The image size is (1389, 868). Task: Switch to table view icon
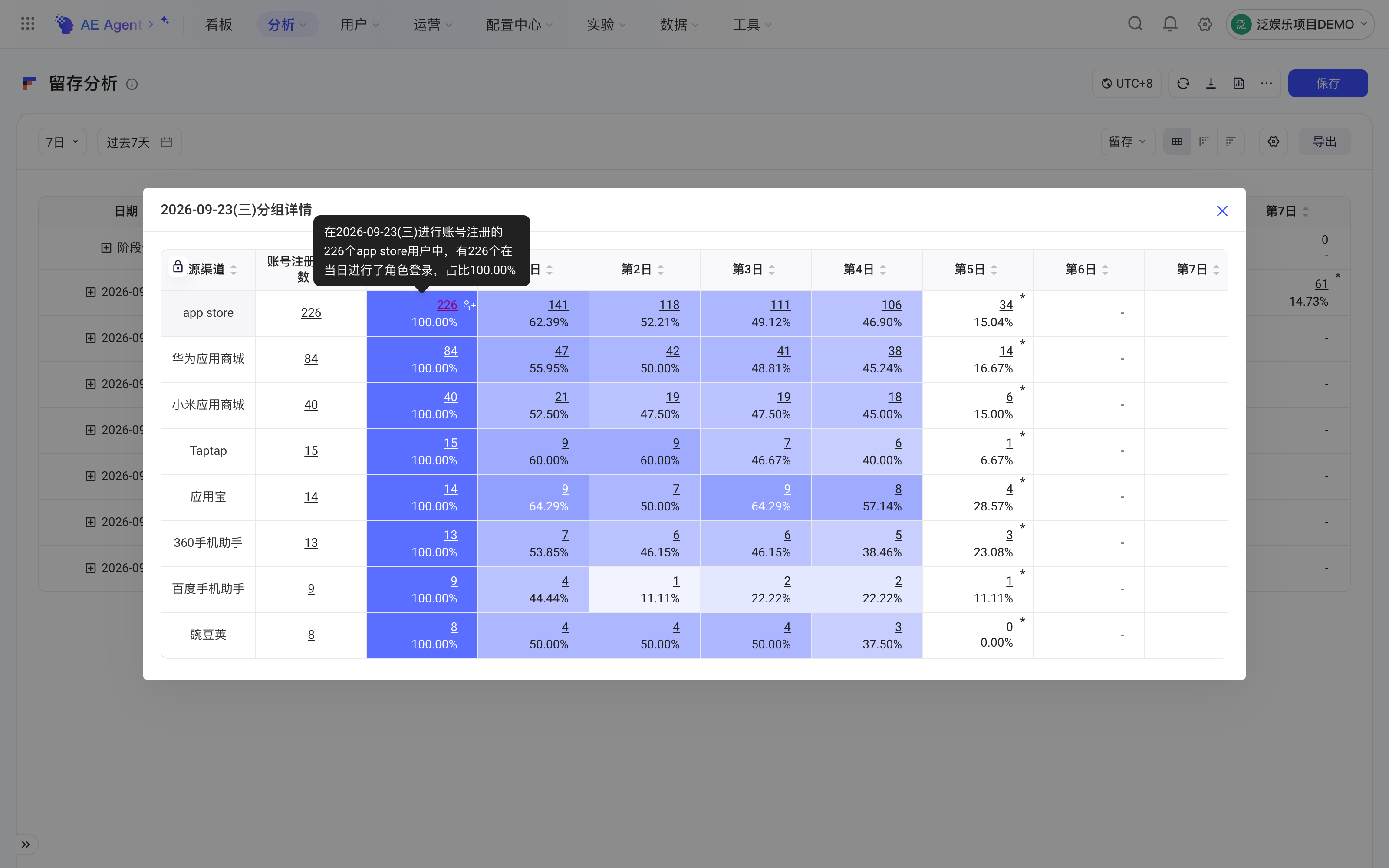(x=1177, y=142)
